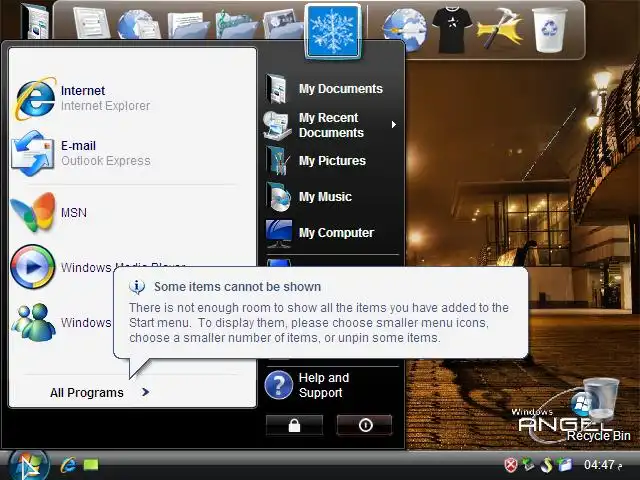Open the documents folder dock icon
Screen dimensions: 640x480
pos(189,25)
